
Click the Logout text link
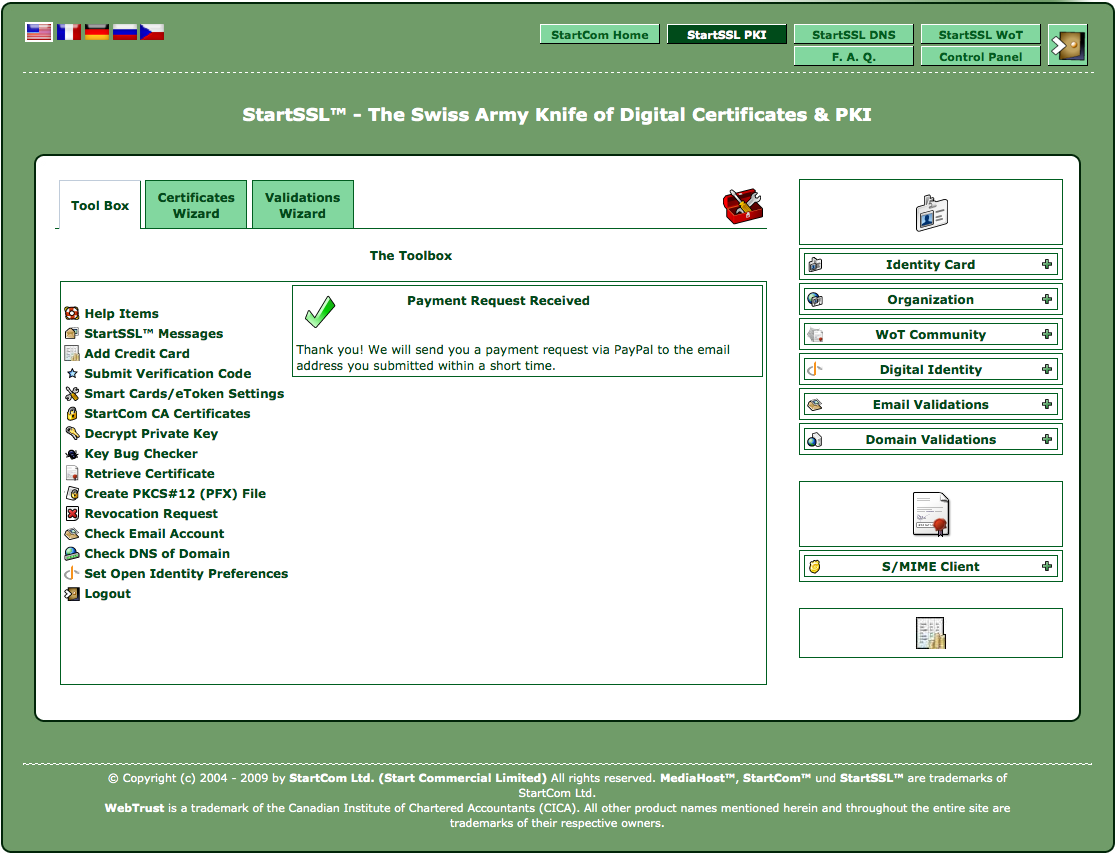point(107,593)
